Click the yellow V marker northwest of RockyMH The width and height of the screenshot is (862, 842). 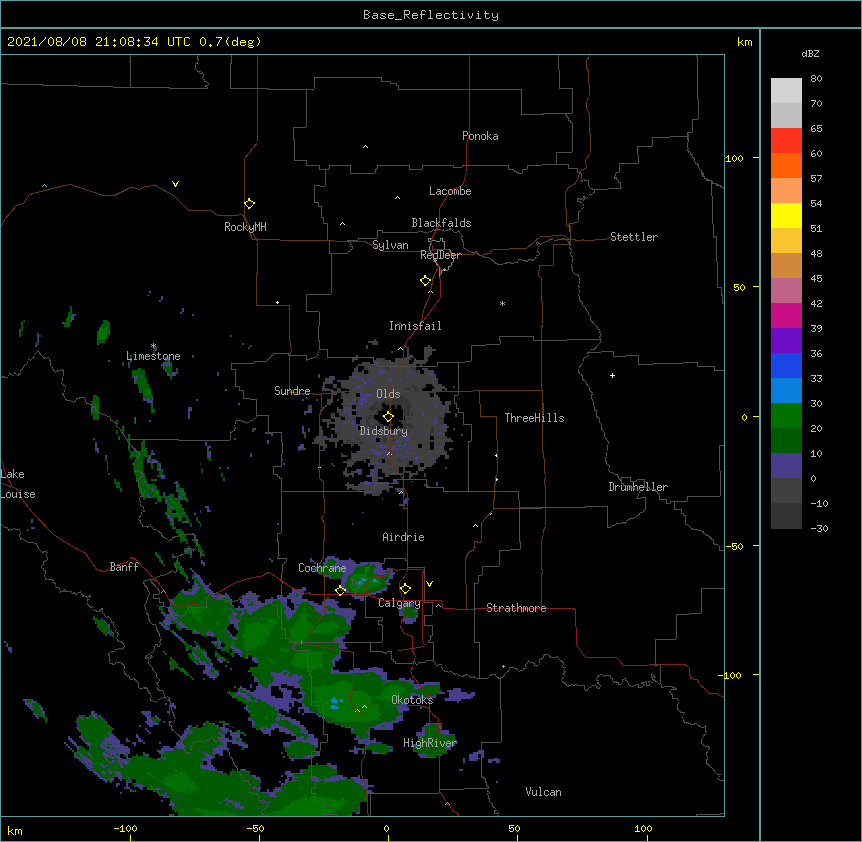[175, 184]
